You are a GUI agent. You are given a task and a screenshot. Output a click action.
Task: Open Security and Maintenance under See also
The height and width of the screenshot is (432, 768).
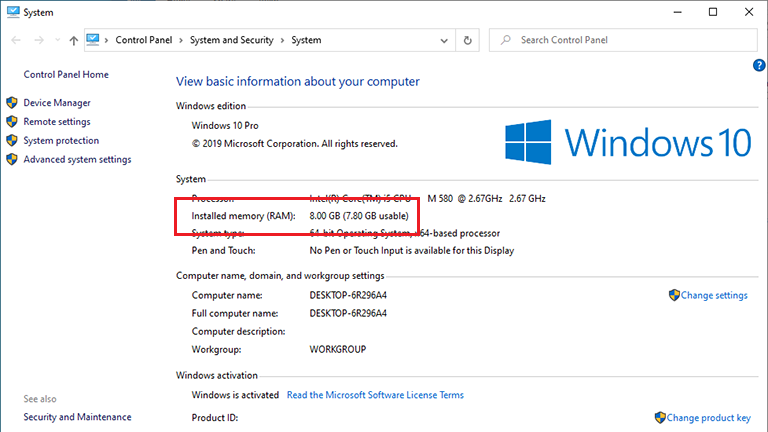click(x=77, y=417)
